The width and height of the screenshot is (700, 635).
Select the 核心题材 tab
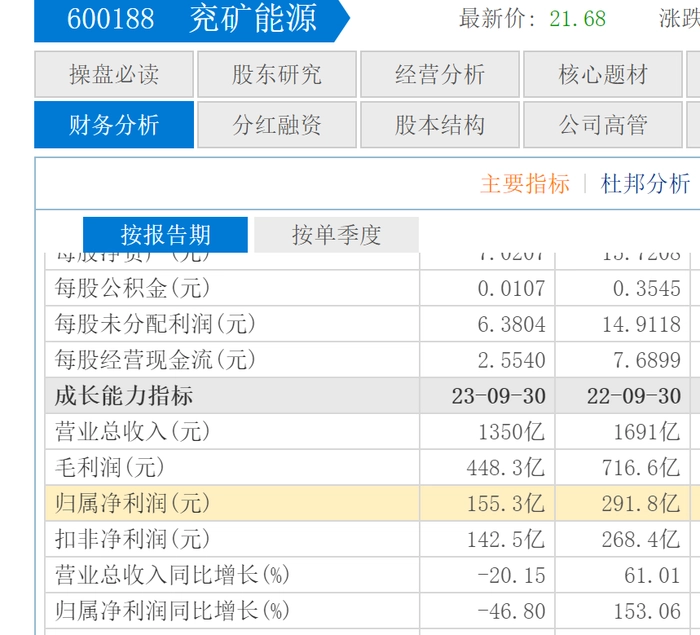(603, 74)
